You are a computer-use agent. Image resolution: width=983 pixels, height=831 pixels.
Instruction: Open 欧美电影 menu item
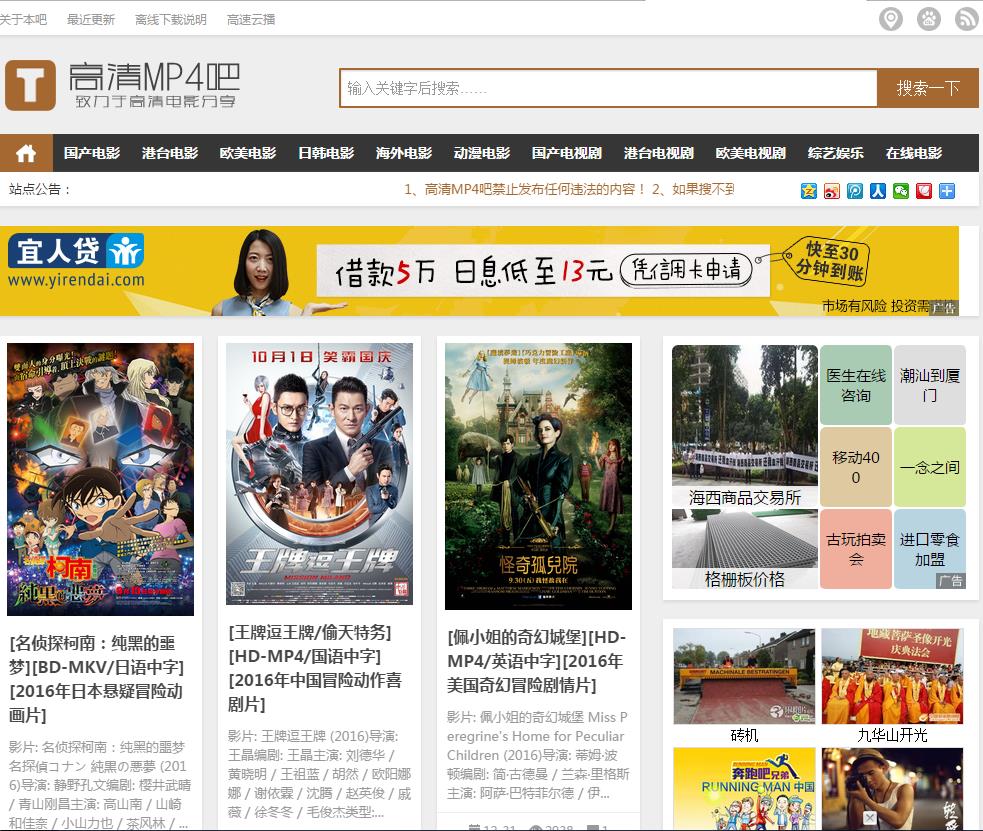(248, 153)
